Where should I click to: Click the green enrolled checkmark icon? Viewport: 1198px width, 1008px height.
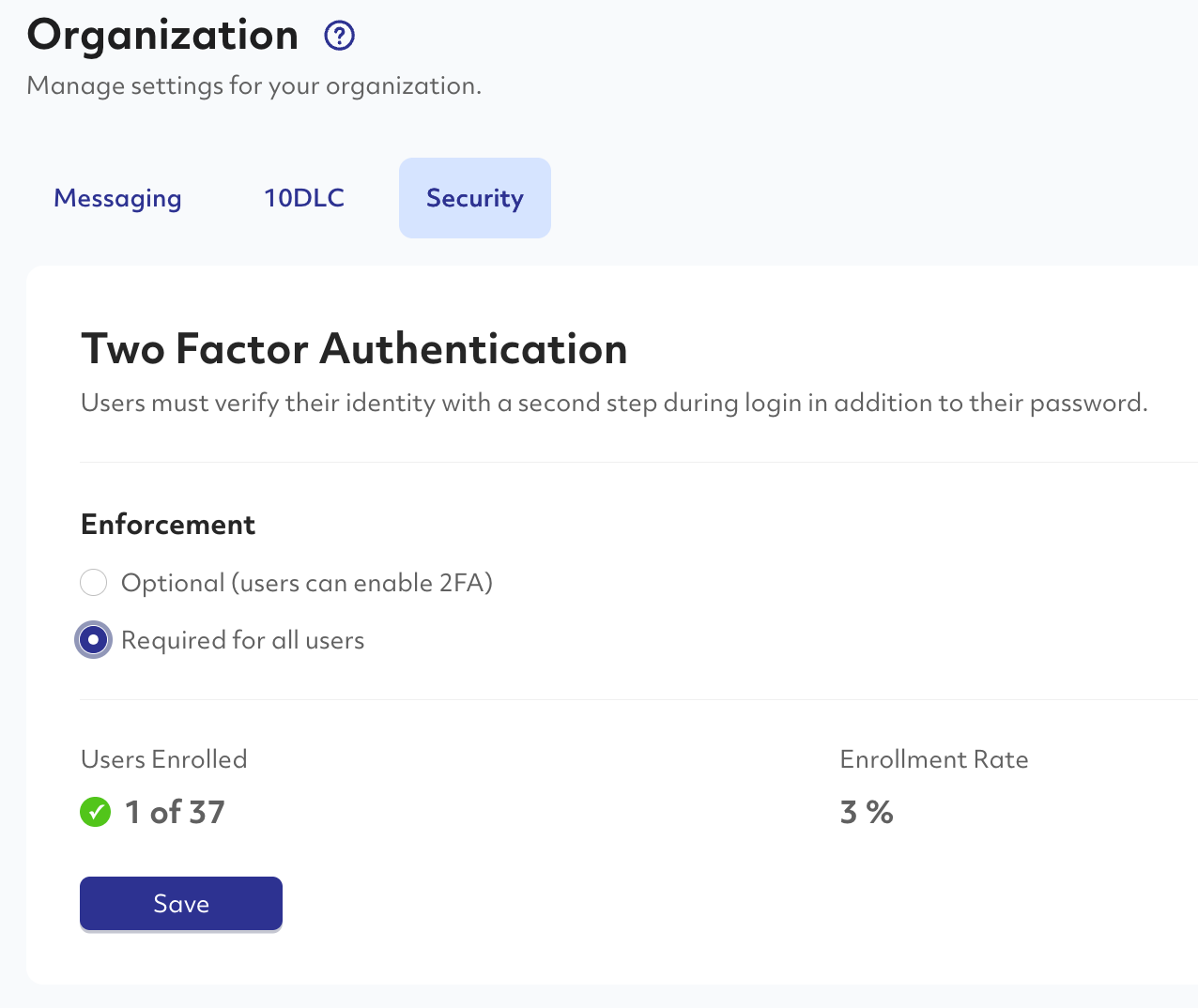click(95, 812)
